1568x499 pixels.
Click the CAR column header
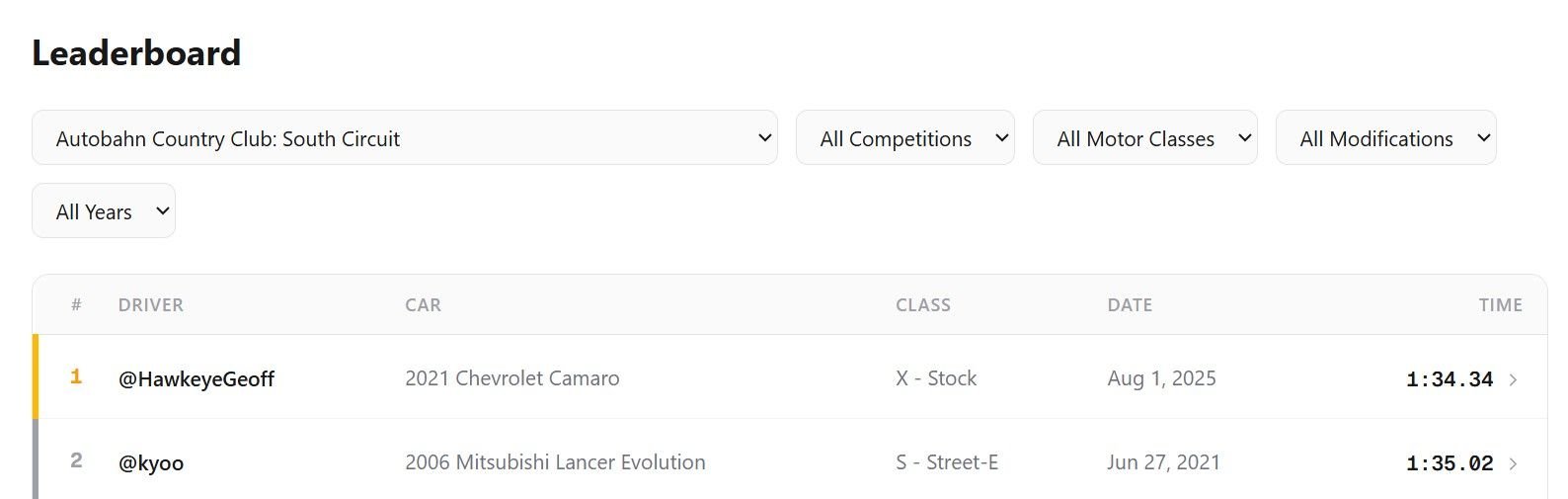(423, 305)
